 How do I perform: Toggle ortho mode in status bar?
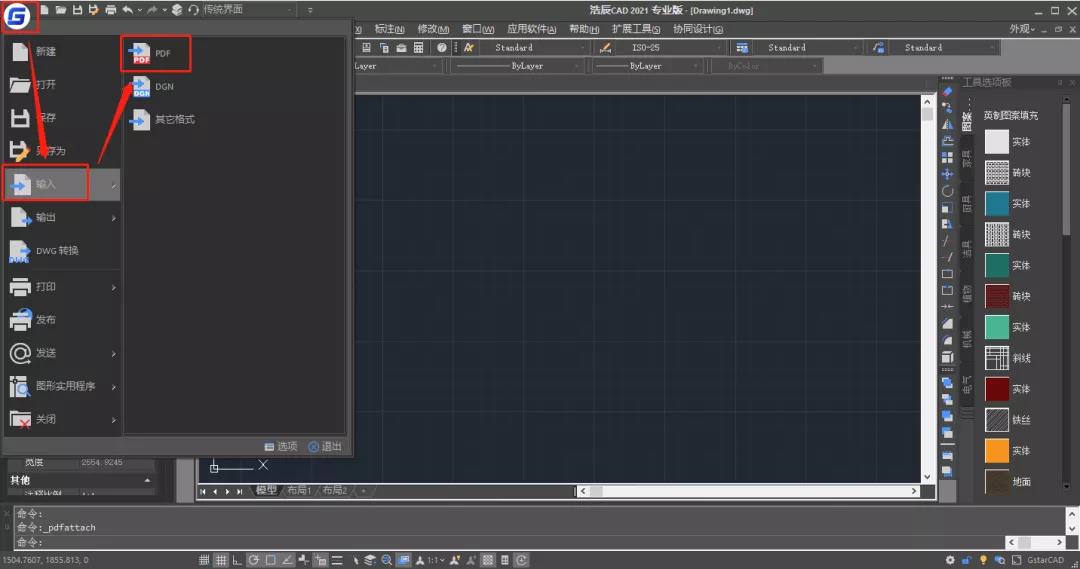pos(237,560)
